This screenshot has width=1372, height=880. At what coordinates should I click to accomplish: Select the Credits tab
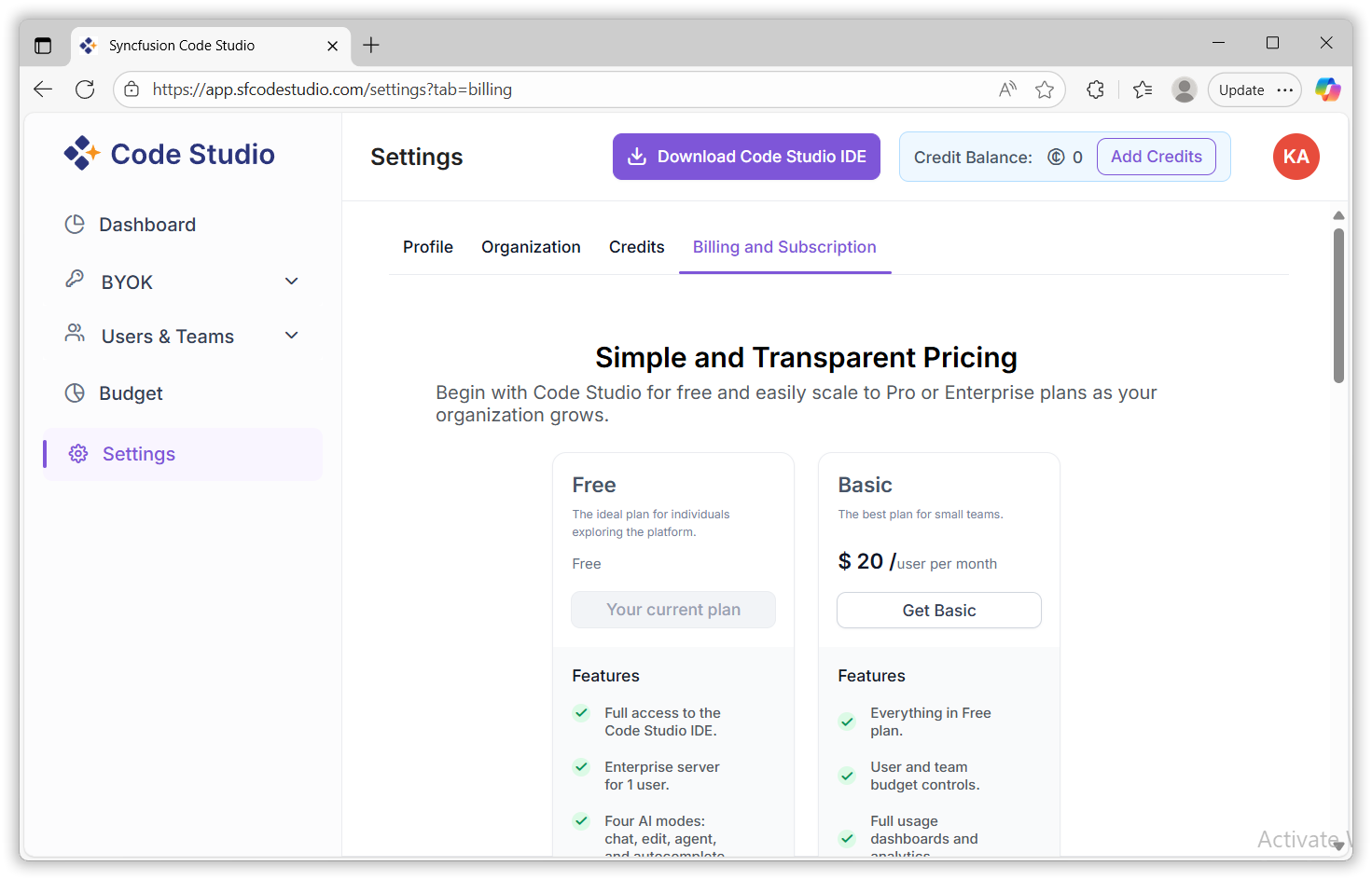click(x=636, y=247)
